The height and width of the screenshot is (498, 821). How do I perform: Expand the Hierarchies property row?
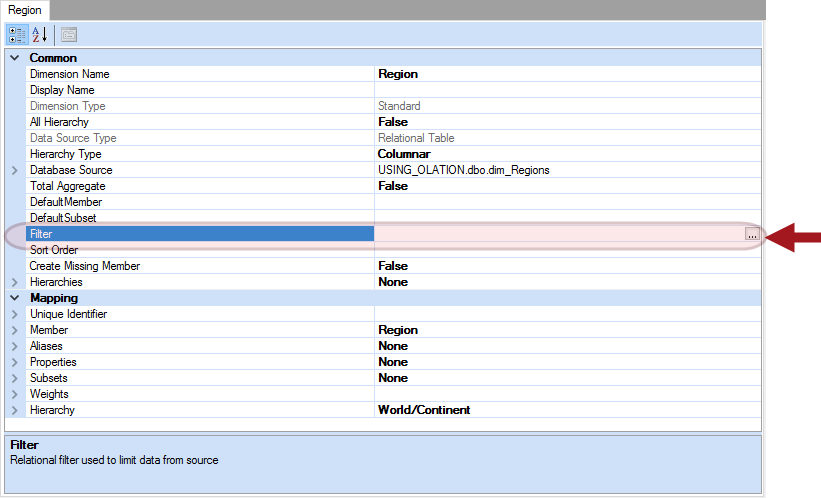(x=14, y=282)
